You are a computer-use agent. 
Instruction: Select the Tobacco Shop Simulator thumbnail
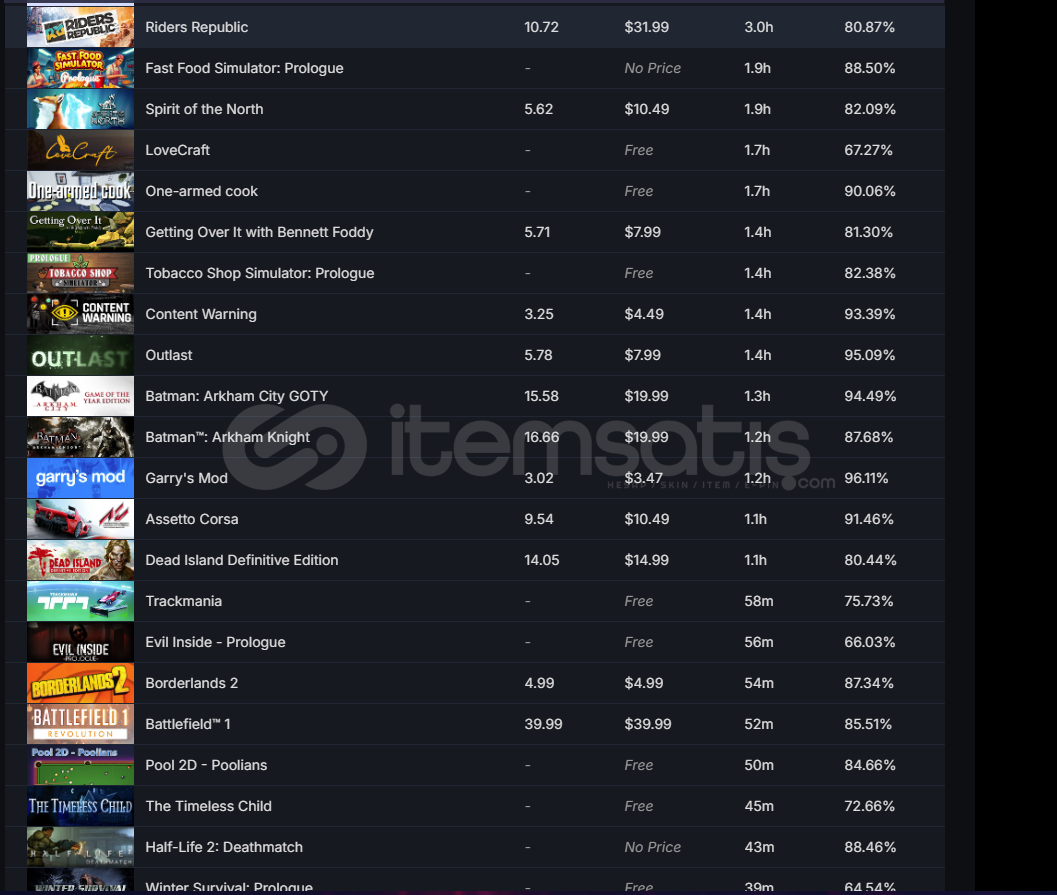tap(80, 273)
